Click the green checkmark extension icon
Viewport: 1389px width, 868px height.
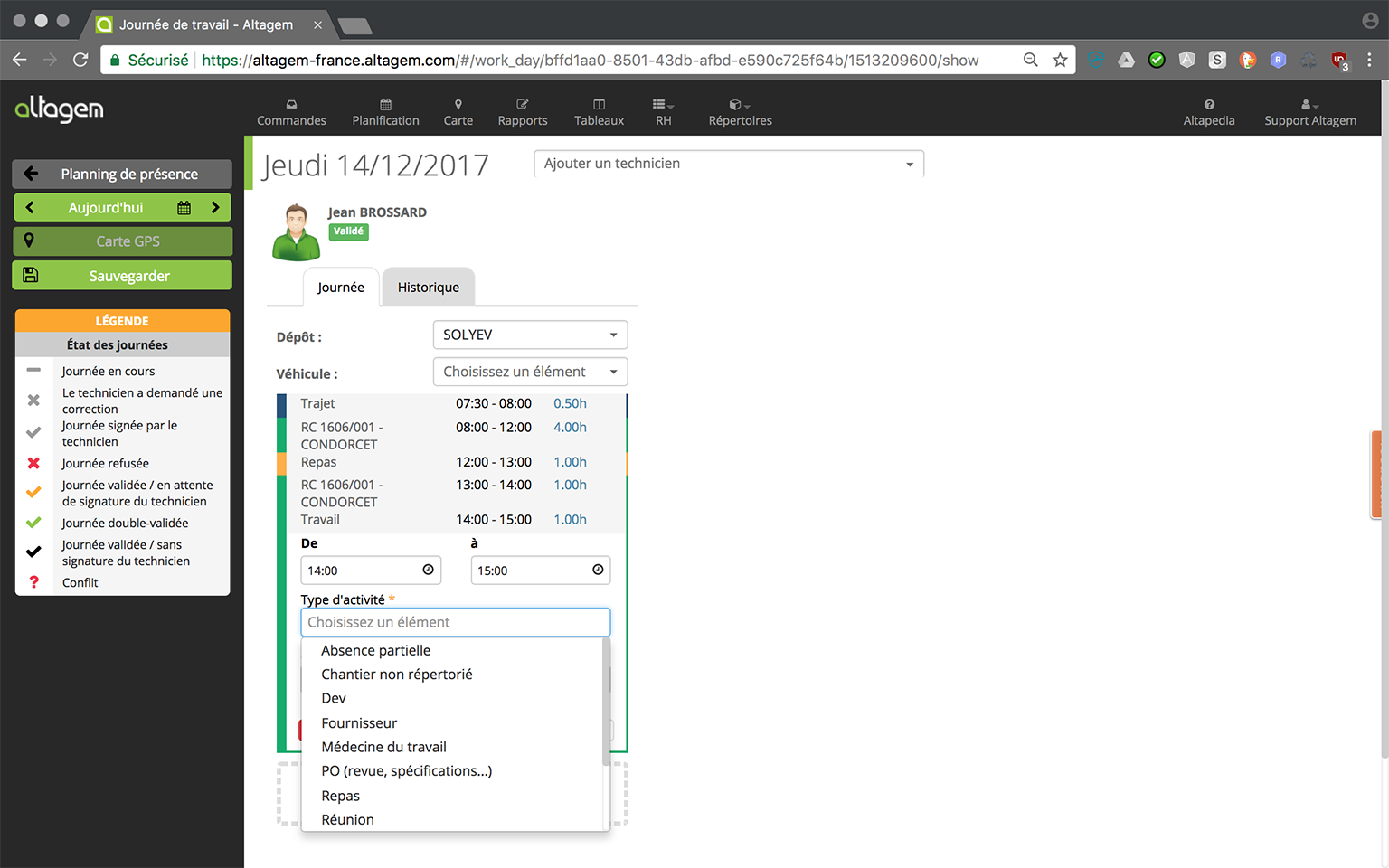click(1157, 60)
